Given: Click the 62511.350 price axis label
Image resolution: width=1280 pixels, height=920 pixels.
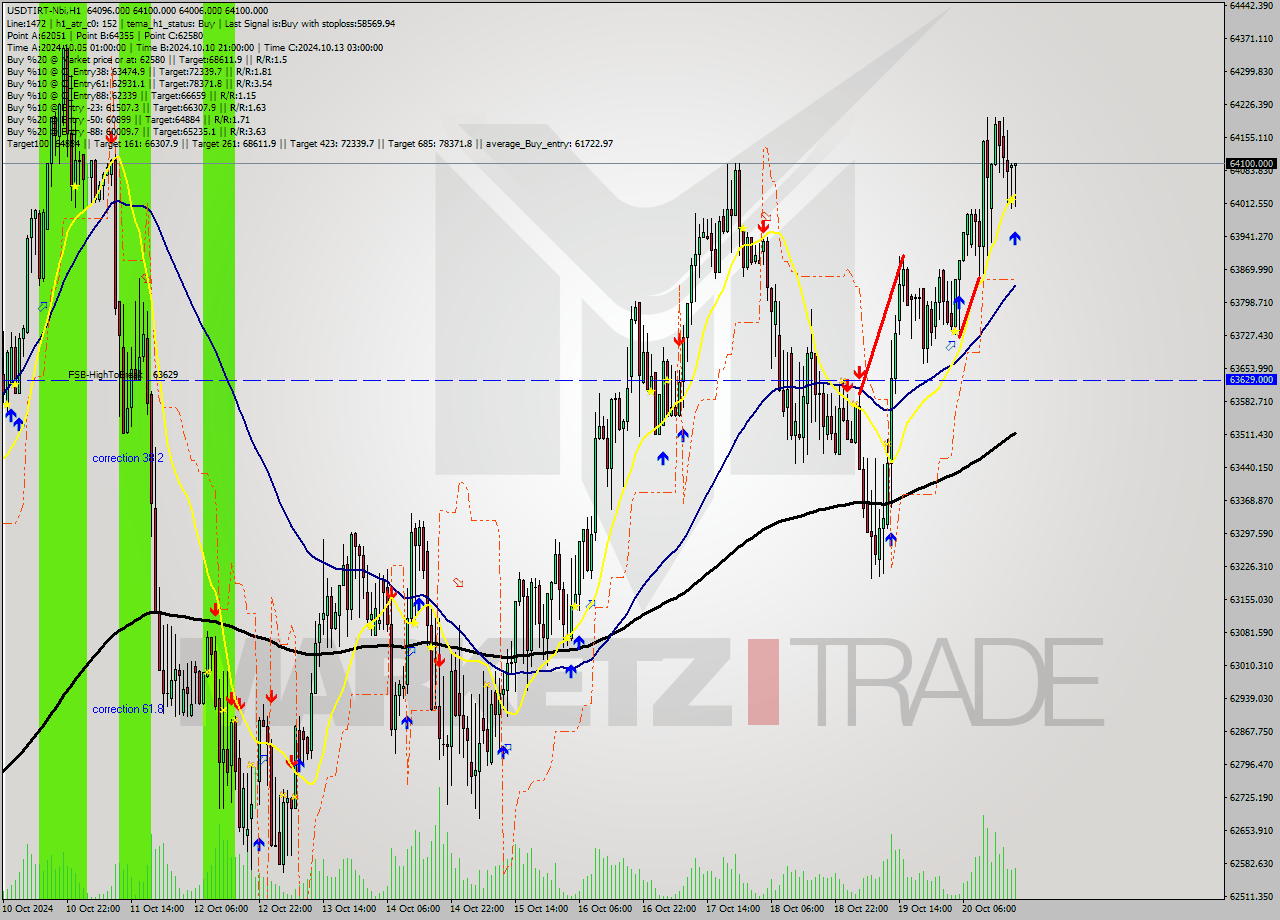Looking at the screenshot, I should (1251, 896).
